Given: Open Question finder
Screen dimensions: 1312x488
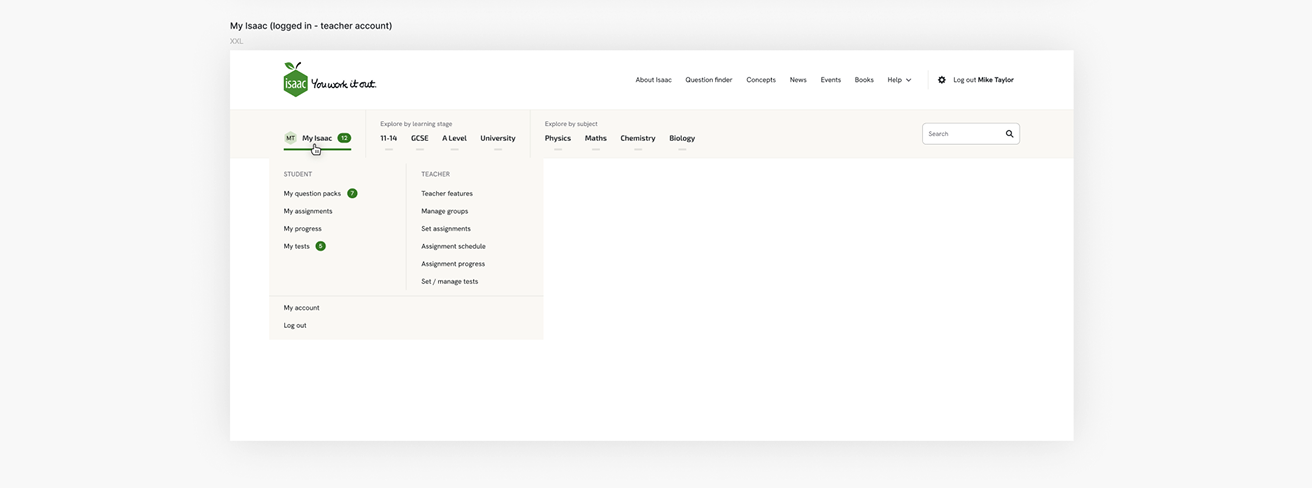Looking at the screenshot, I should click(709, 80).
